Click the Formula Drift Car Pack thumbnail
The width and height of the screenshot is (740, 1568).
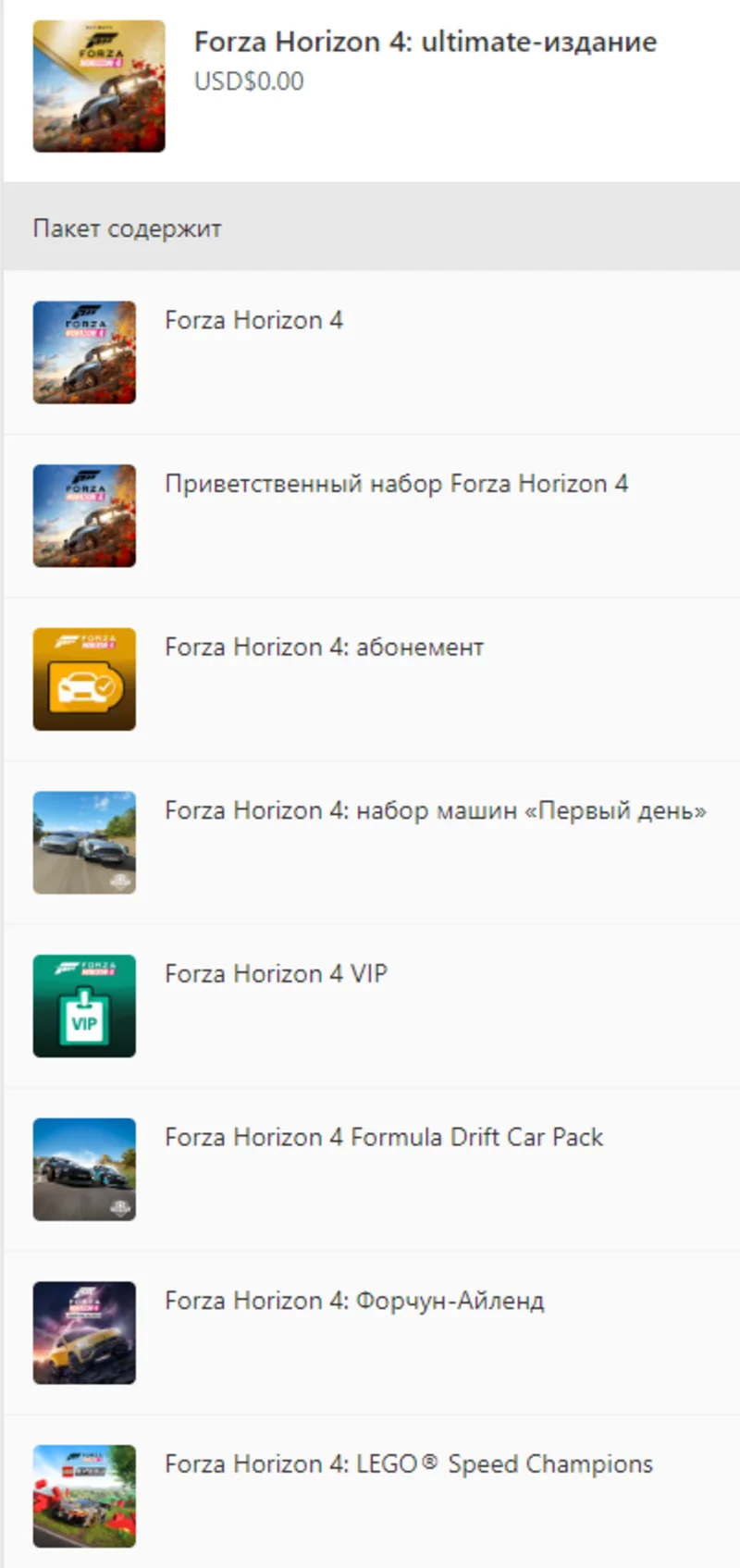tap(84, 1169)
